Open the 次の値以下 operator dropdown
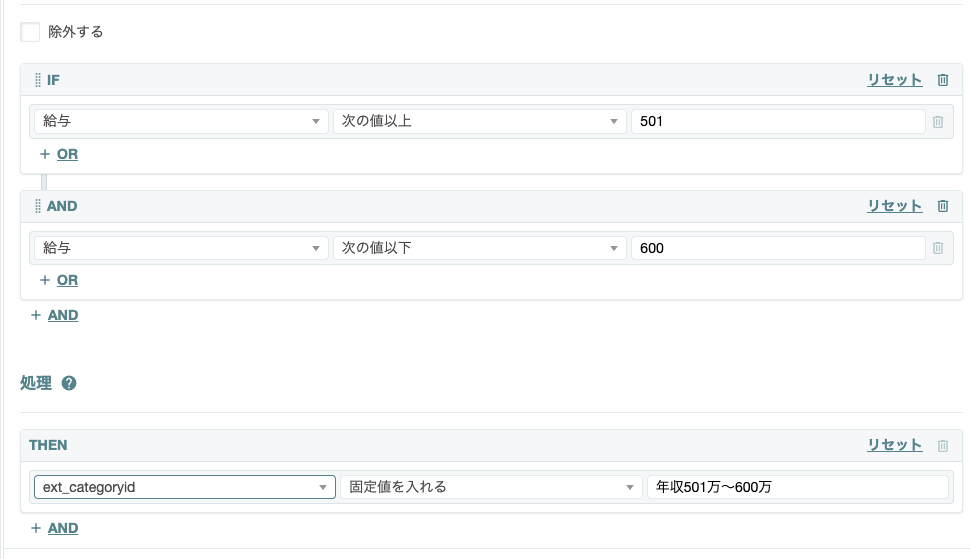Screen dimensions: 970x559 point(479,248)
